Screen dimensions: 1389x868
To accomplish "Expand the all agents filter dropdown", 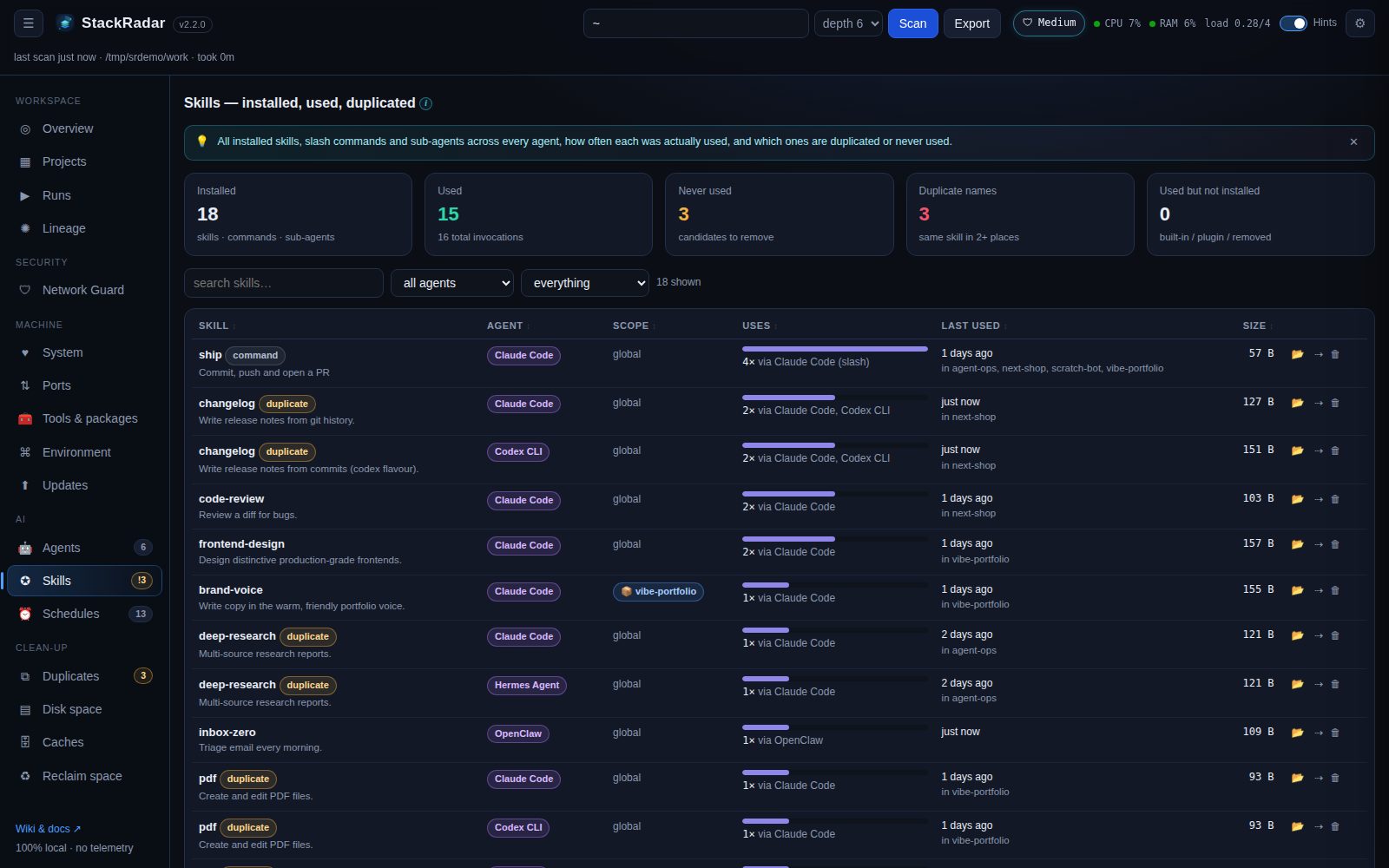I will 452,283.
